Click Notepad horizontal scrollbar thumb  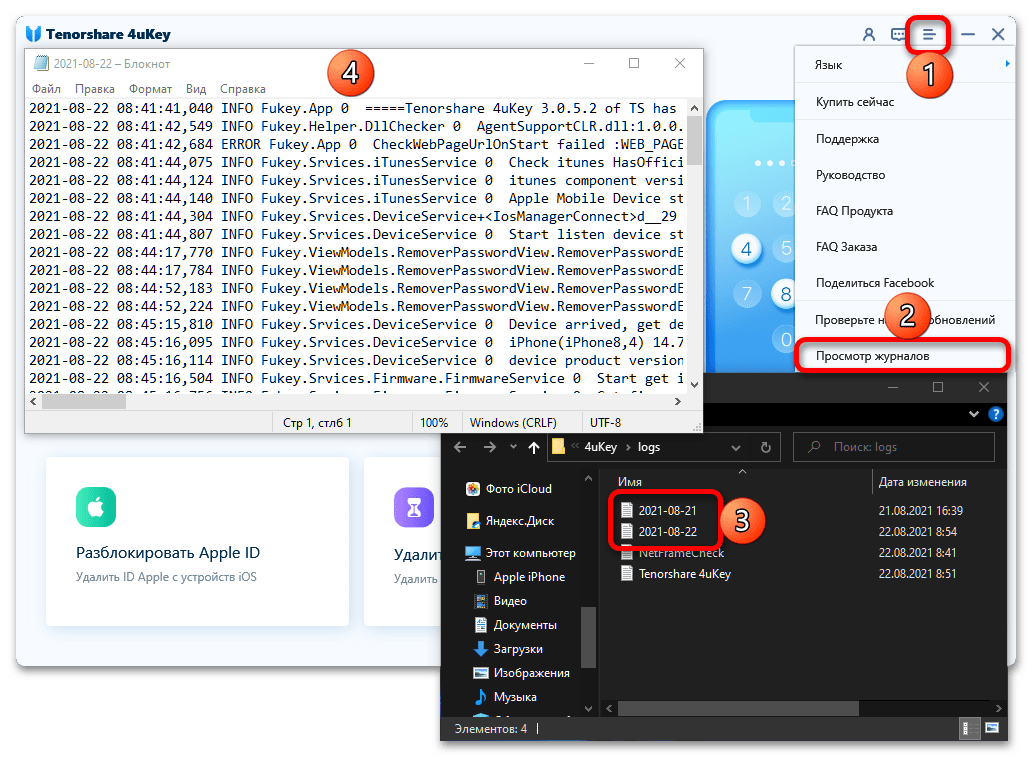pos(84,401)
